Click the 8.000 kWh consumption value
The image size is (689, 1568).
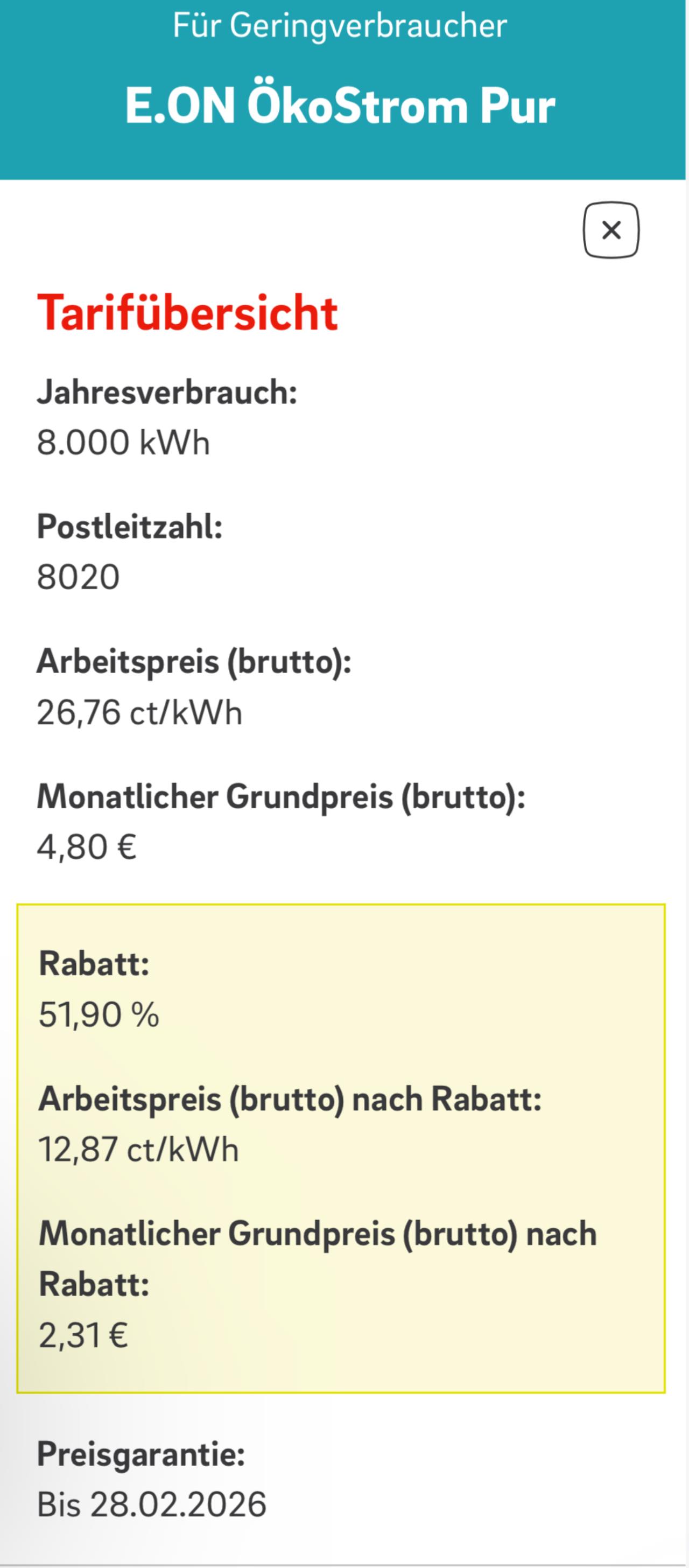pyautogui.click(x=124, y=443)
